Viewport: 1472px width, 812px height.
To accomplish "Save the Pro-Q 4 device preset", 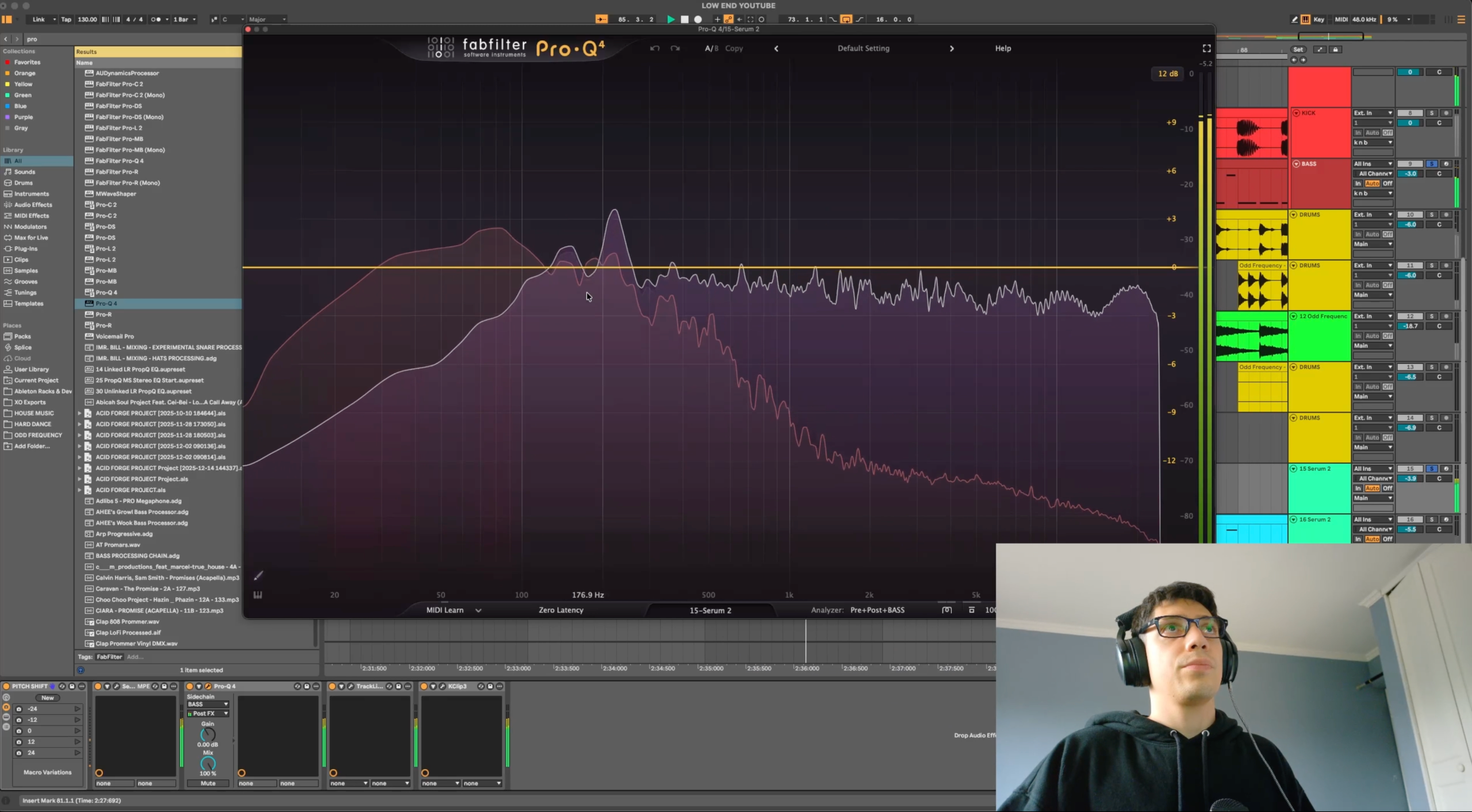I will tap(306, 686).
